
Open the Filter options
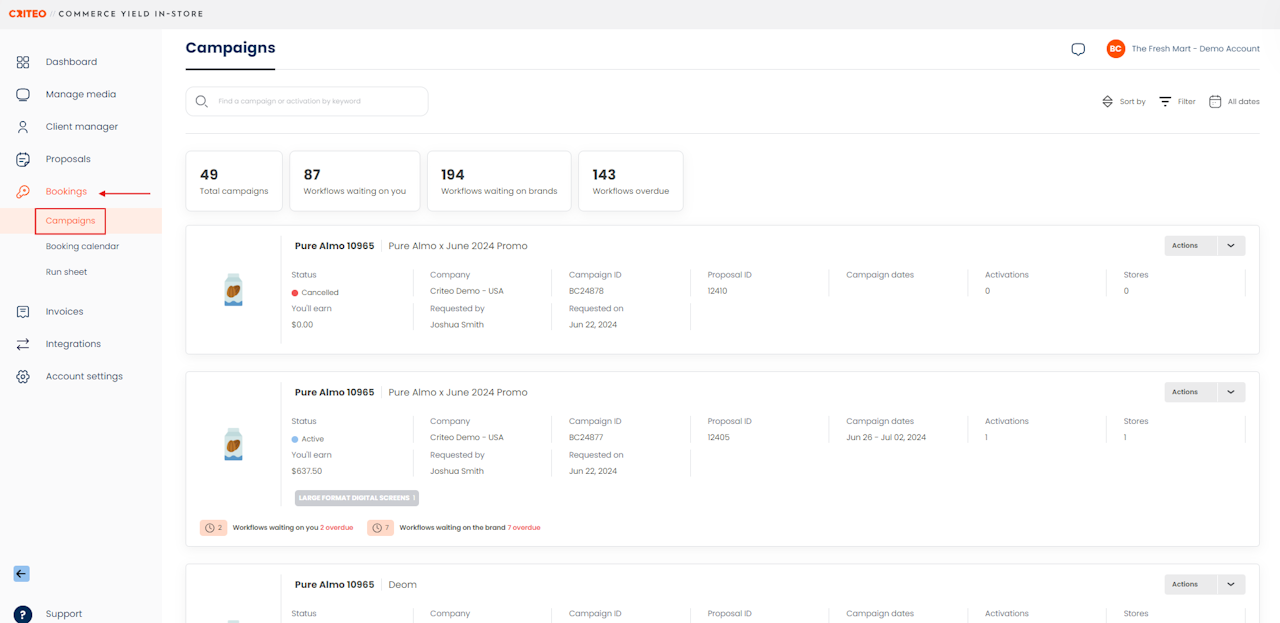pos(1177,102)
